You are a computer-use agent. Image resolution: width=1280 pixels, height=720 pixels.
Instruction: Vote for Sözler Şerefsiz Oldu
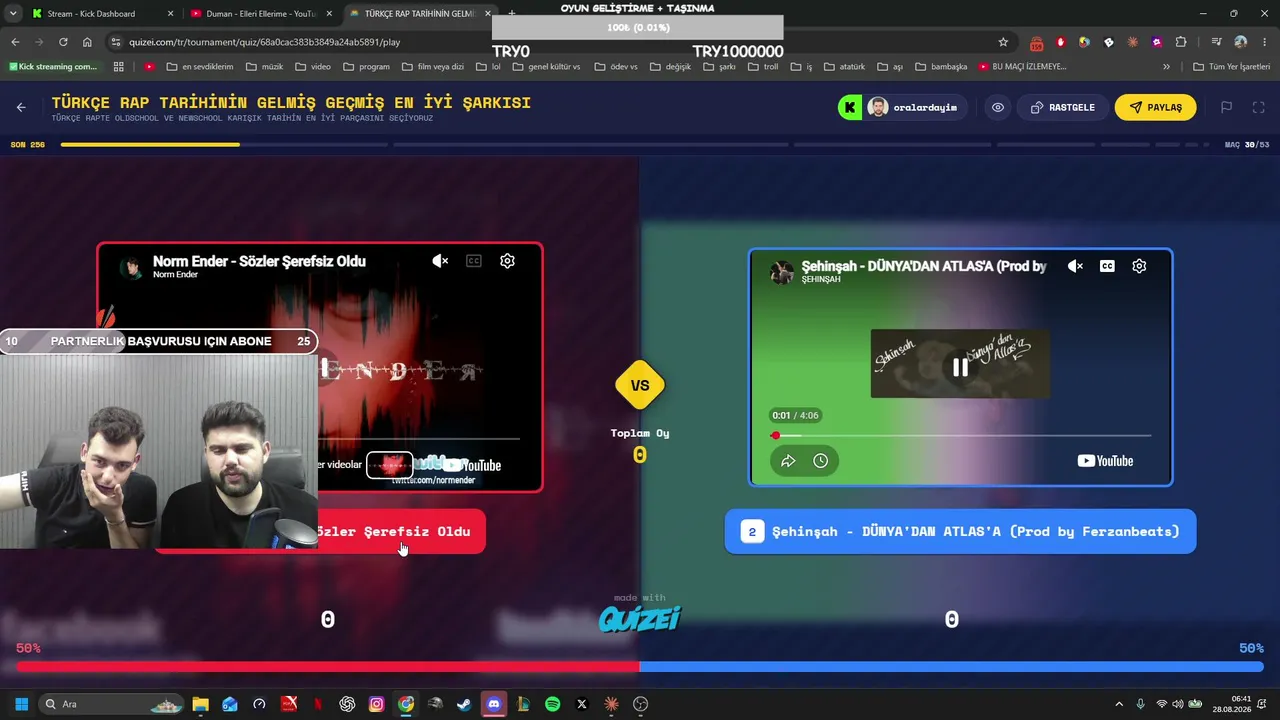click(x=401, y=531)
